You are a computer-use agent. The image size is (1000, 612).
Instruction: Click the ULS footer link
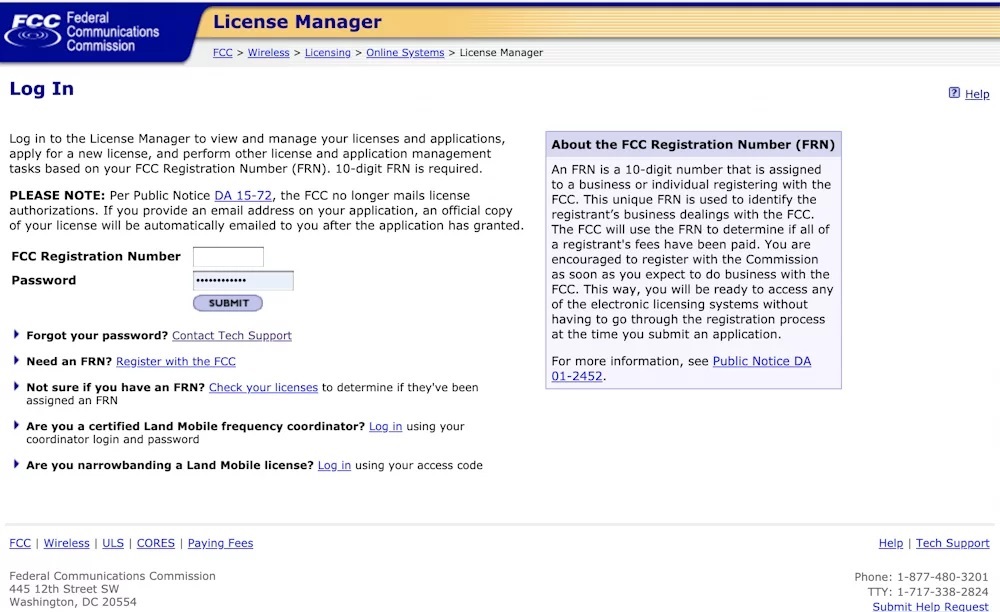tap(113, 544)
